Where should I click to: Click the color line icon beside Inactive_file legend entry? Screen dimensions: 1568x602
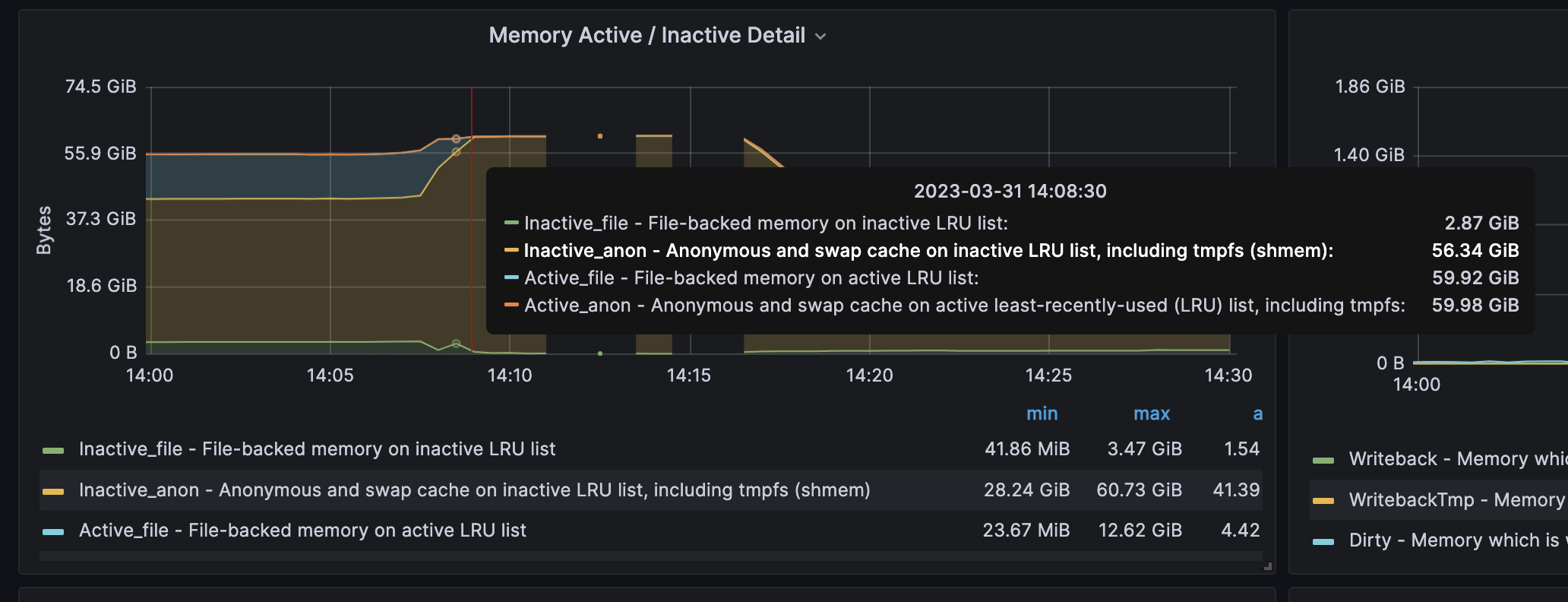pos(54,449)
